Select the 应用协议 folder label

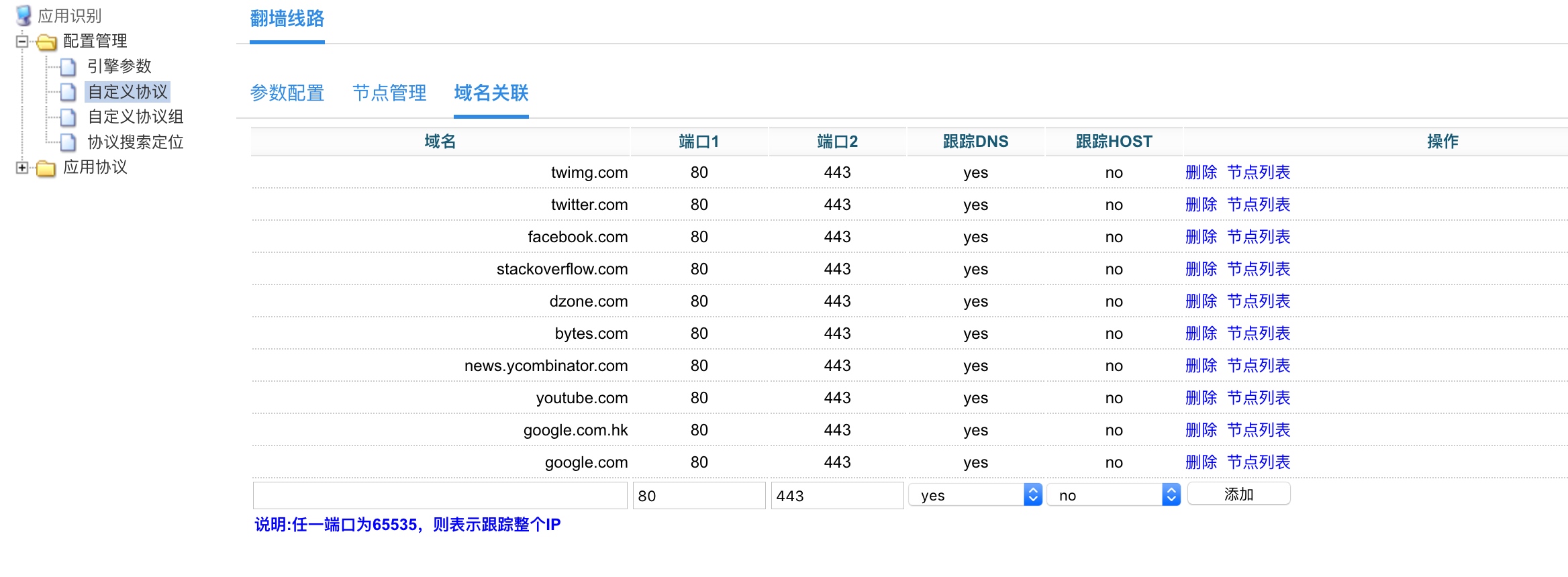(x=95, y=167)
